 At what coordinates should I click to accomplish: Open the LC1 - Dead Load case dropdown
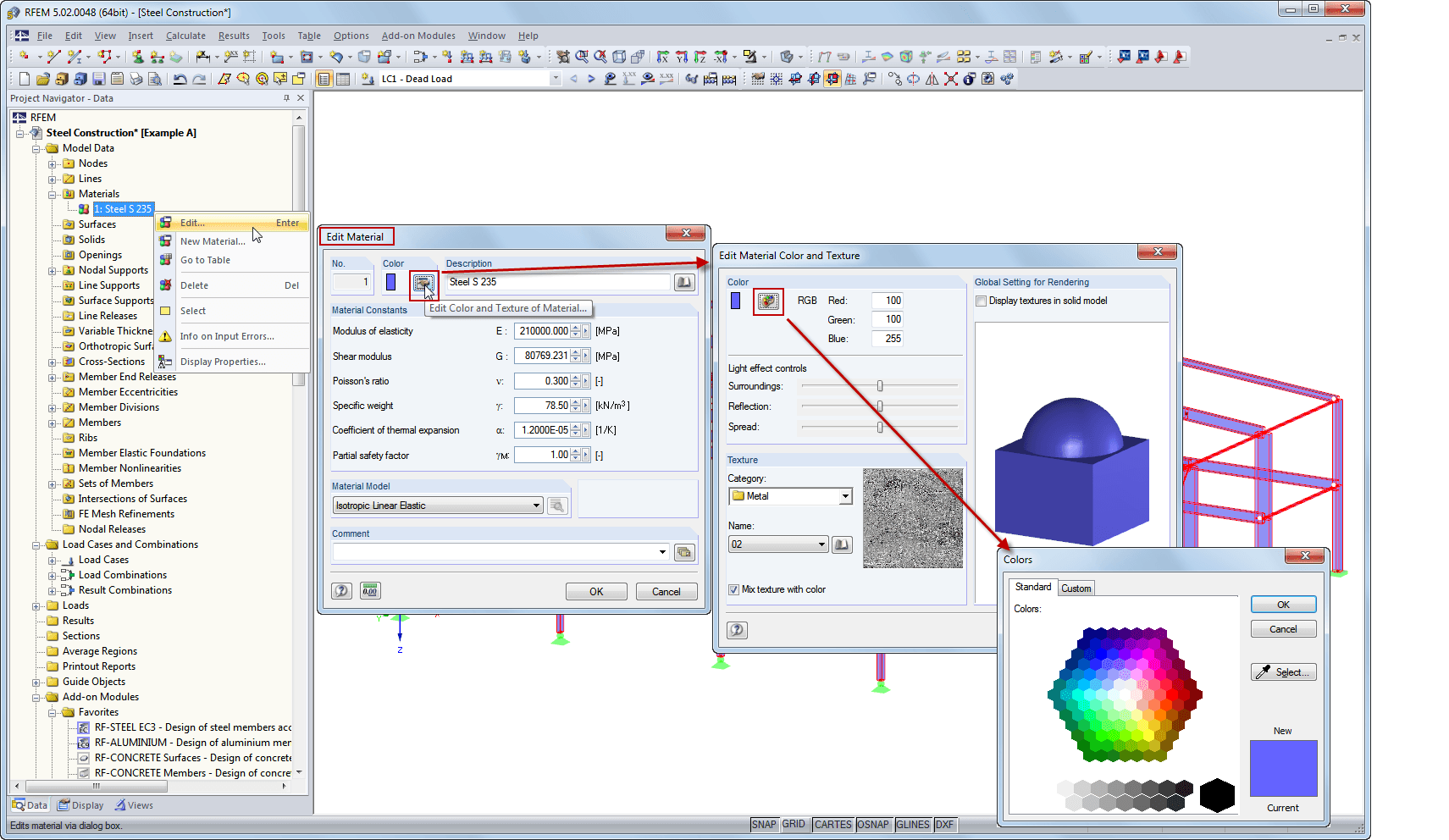556,79
